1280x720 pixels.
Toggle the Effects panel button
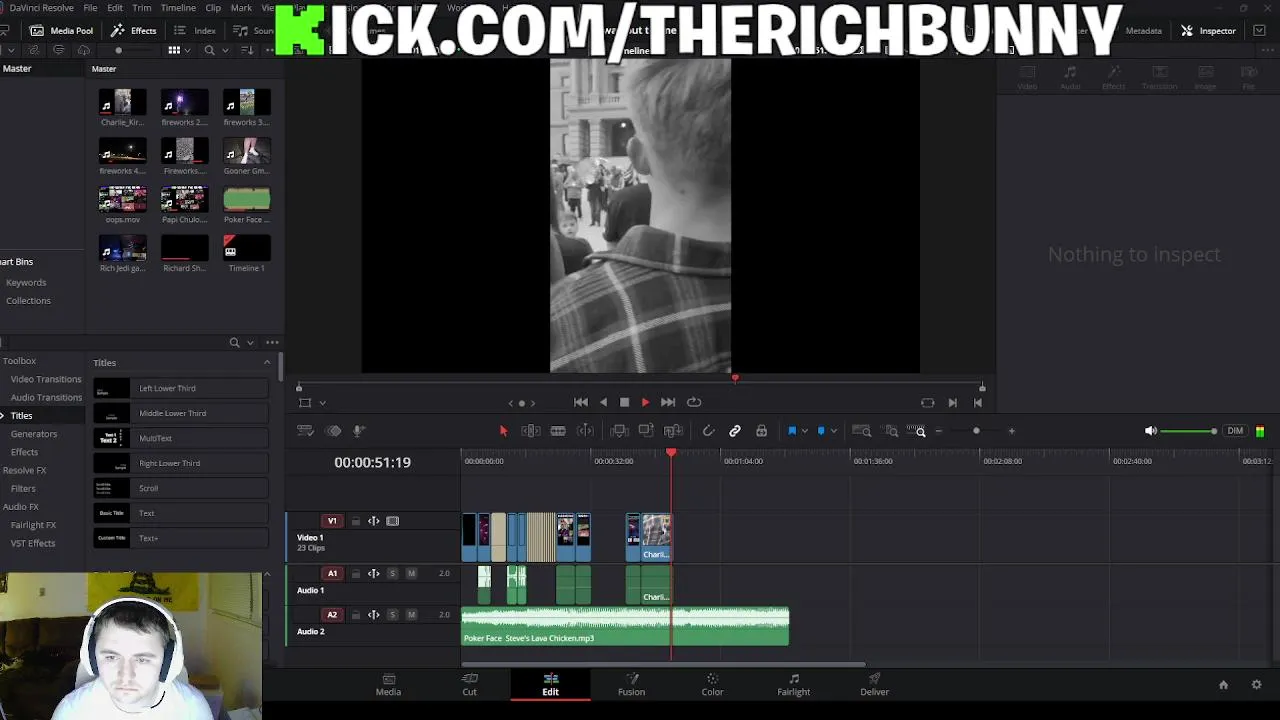pyautogui.click(x=134, y=30)
